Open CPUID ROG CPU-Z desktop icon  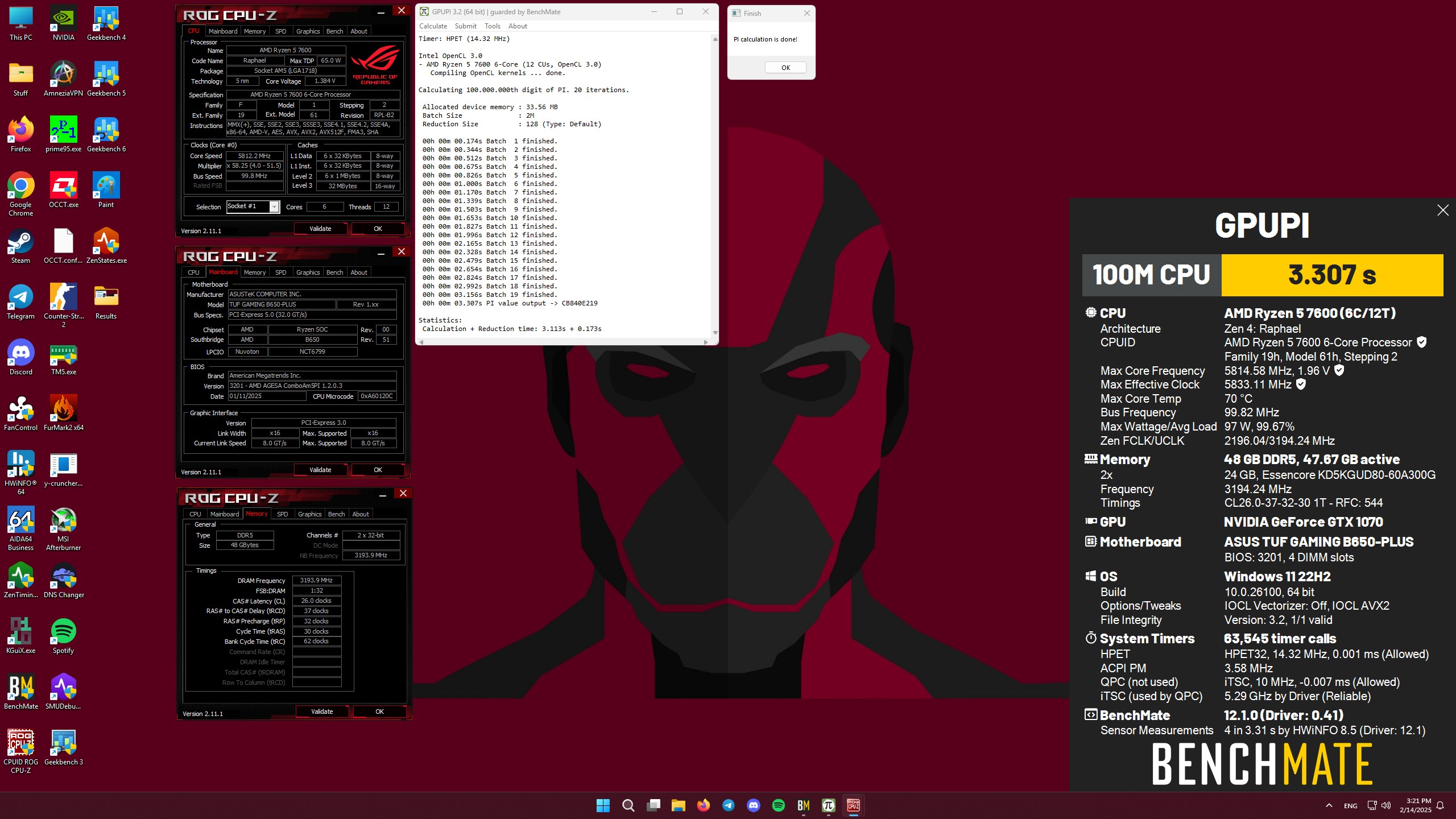tap(21, 751)
